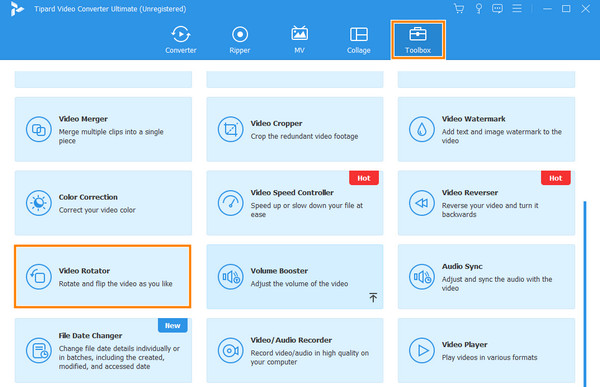Click the Color Correction sun icon
The height and width of the screenshot is (387, 600).
point(39,203)
